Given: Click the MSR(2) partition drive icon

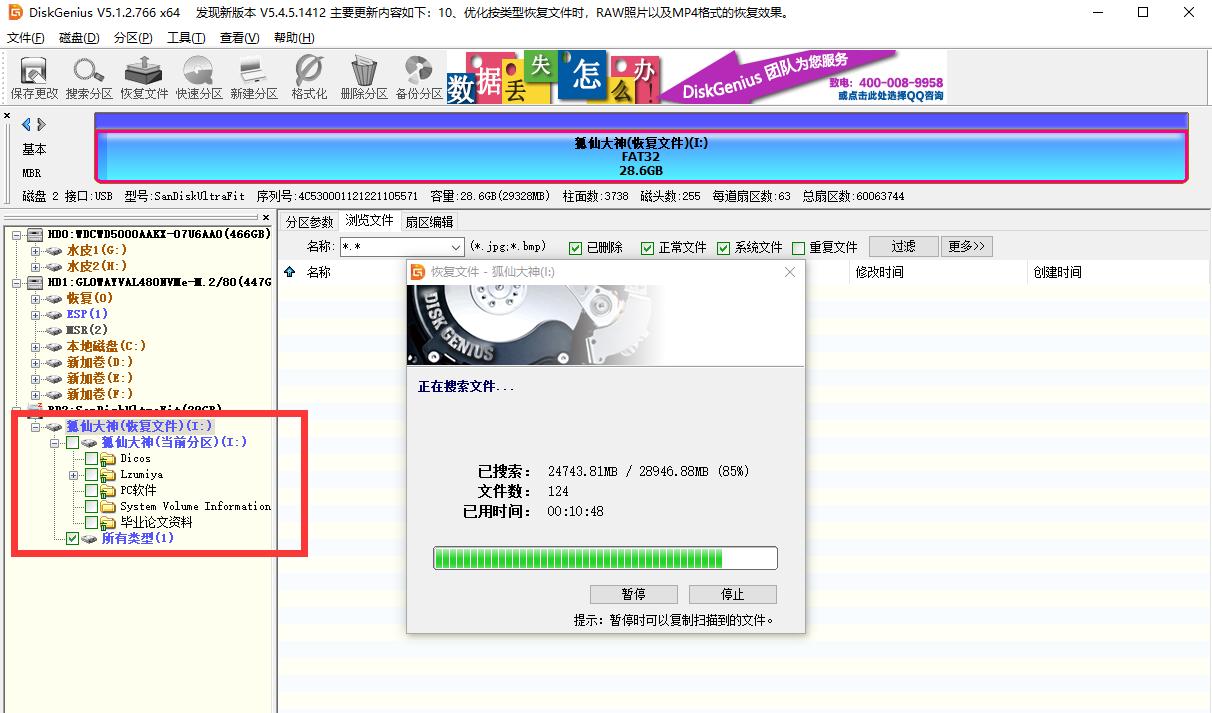Looking at the screenshot, I should [55, 330].
